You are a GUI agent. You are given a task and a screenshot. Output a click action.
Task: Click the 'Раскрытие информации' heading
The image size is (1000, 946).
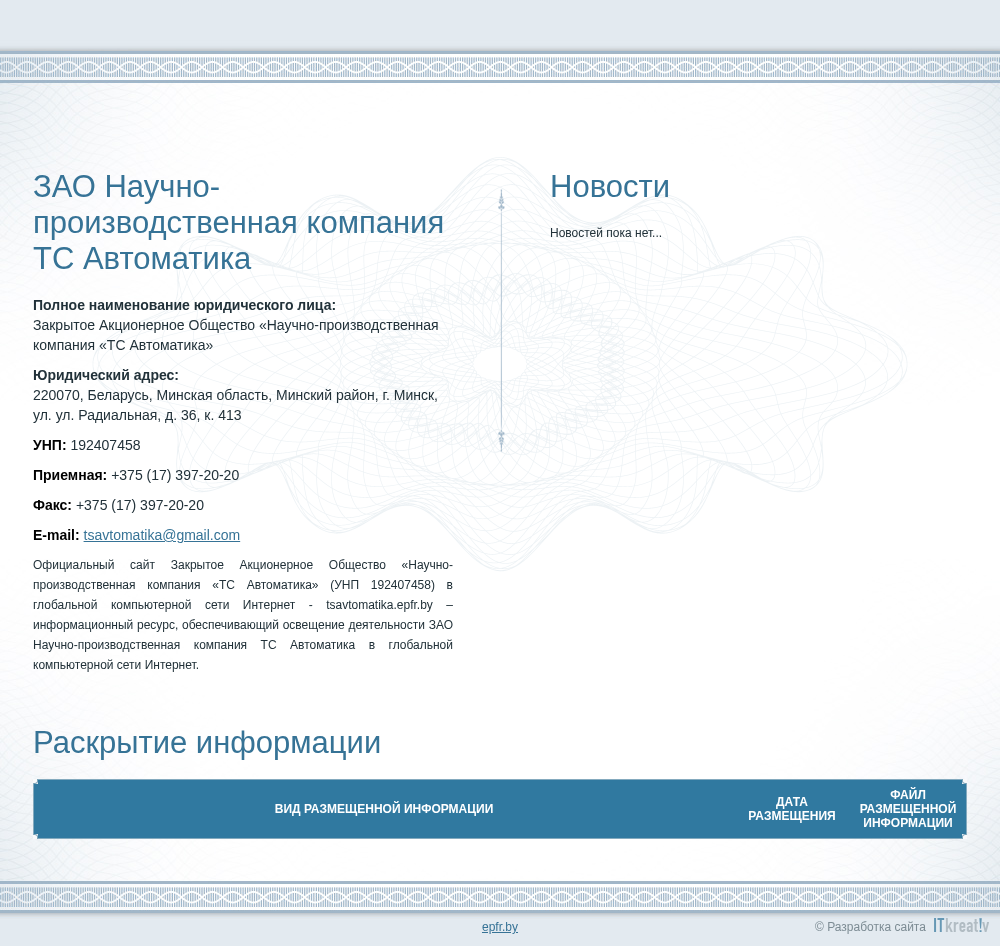click(x=207, y=743)
